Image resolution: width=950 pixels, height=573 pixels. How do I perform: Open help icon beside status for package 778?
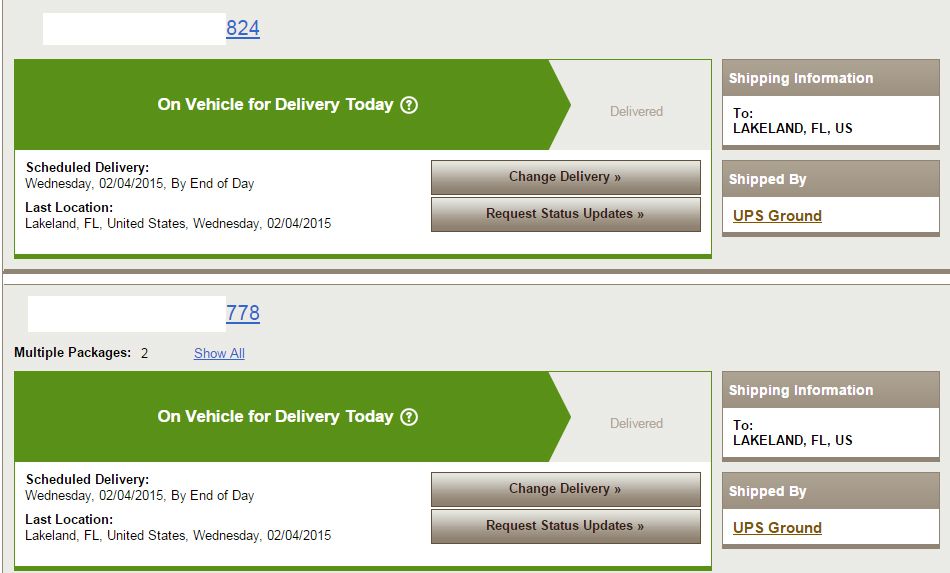point(410,417)
